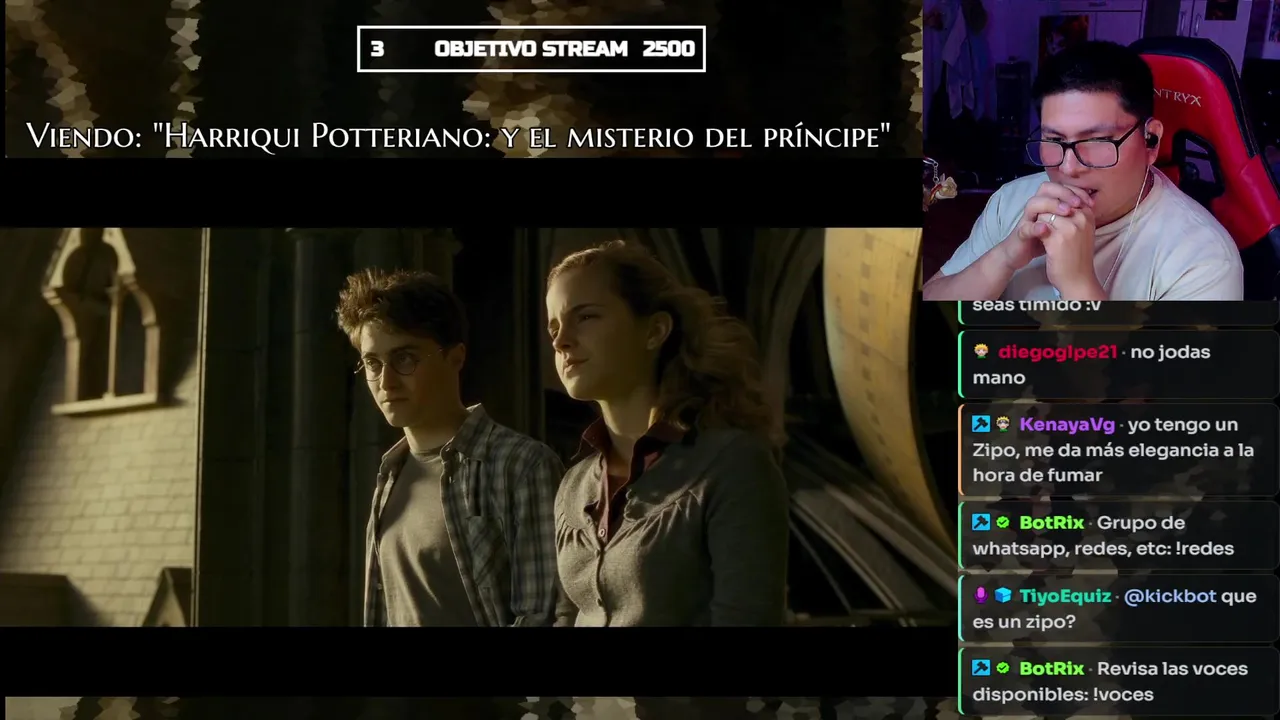Click the "Grupo de whatsapp, redes" message text

1103,536
